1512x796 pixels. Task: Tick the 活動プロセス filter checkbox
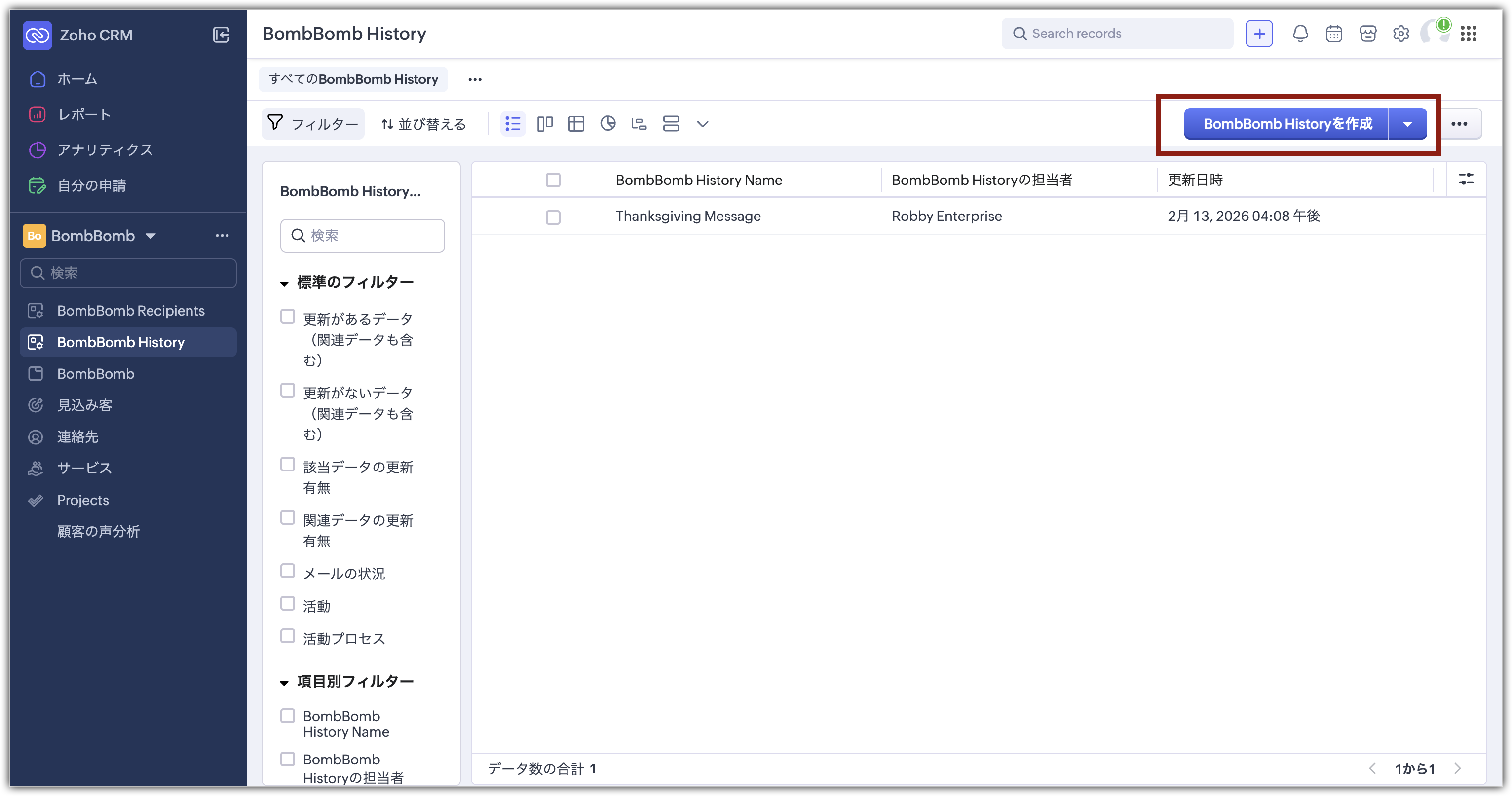pos(288,636)
